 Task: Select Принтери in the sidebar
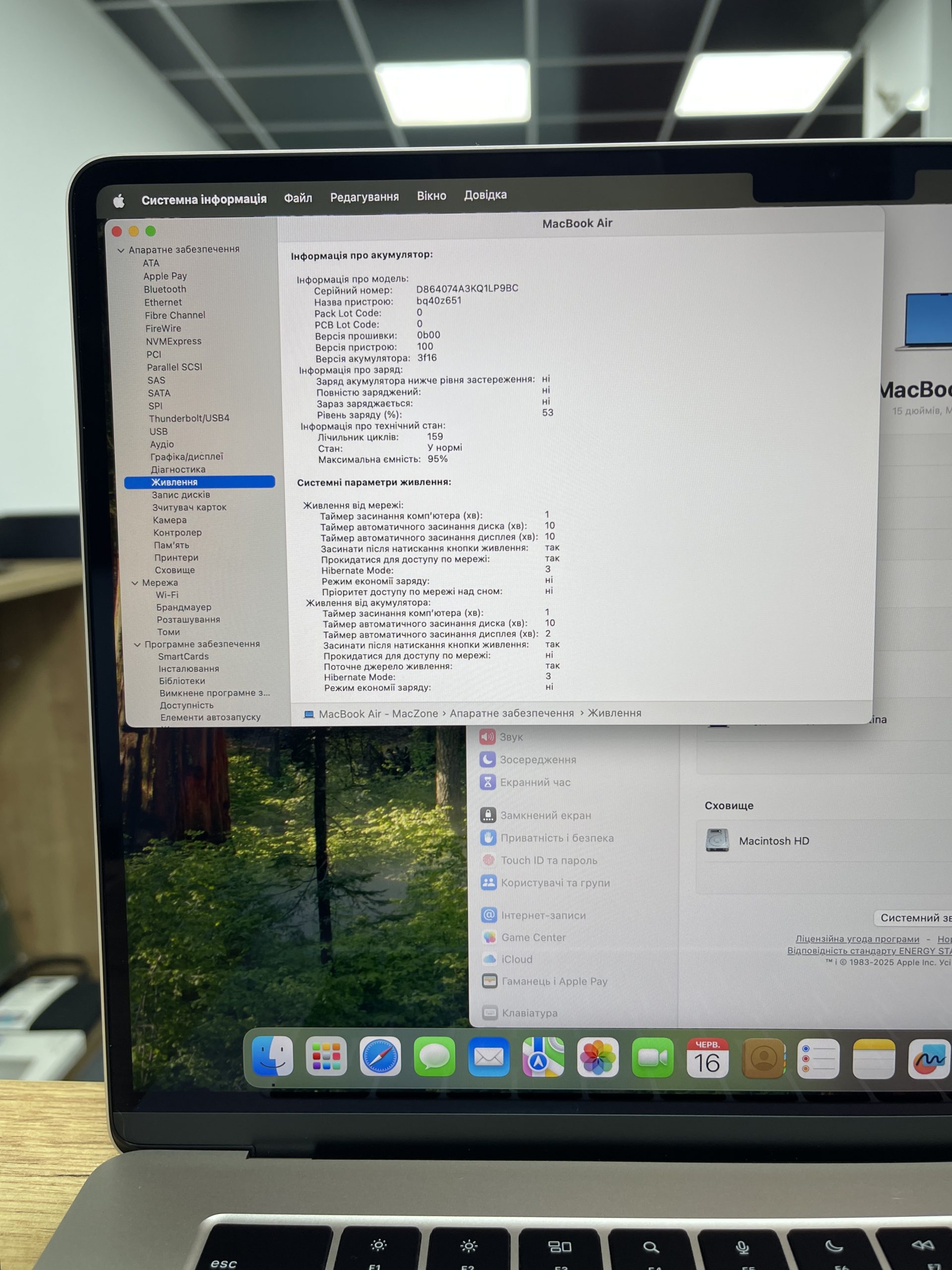pyautogui.click(x=176, y=558)
